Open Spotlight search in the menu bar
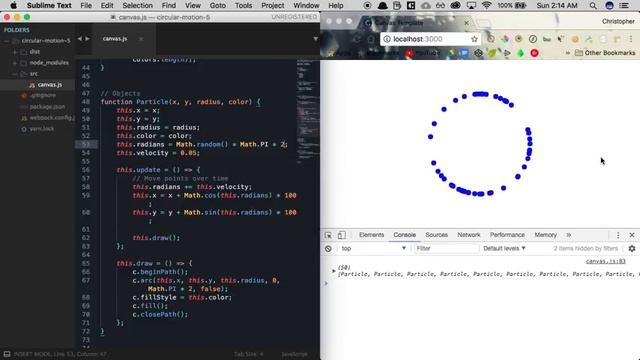This screenshot has width=640, height=360. (x=593, y=5)
